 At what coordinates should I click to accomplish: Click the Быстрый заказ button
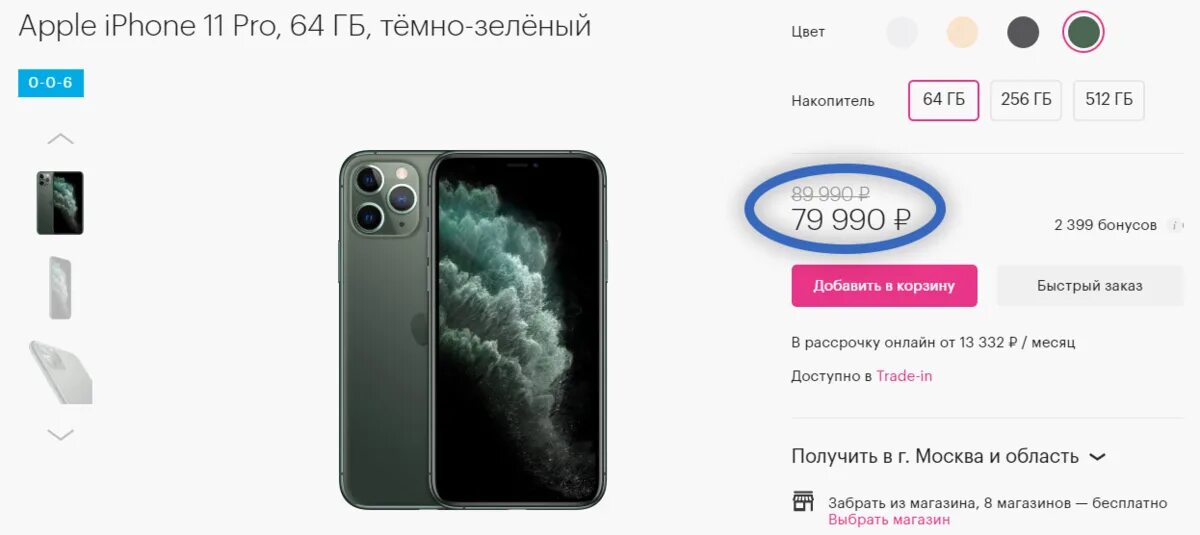[1090, 285]
